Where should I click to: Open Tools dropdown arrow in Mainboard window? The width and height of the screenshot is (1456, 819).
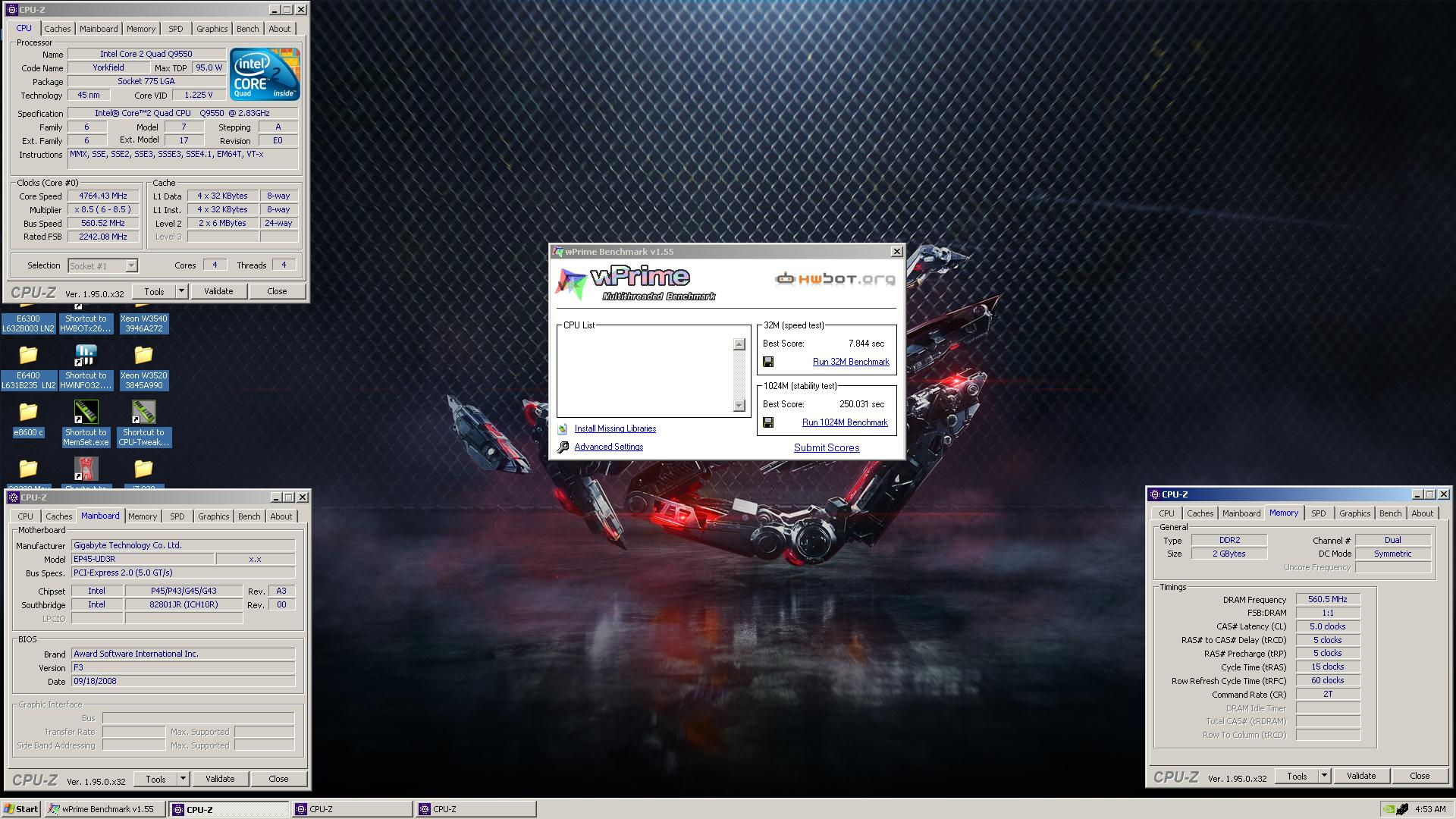[x=183, y=779]
